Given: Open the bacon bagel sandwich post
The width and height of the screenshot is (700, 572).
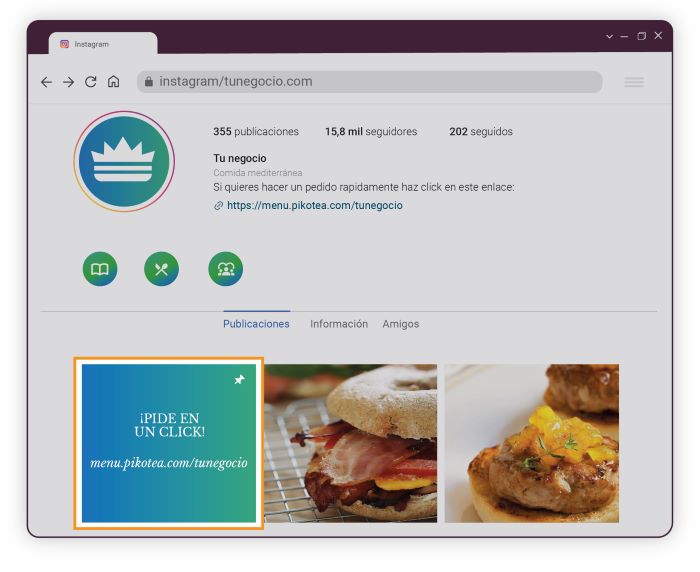Looking at the screenshot, I should click(x=351, y=443).
